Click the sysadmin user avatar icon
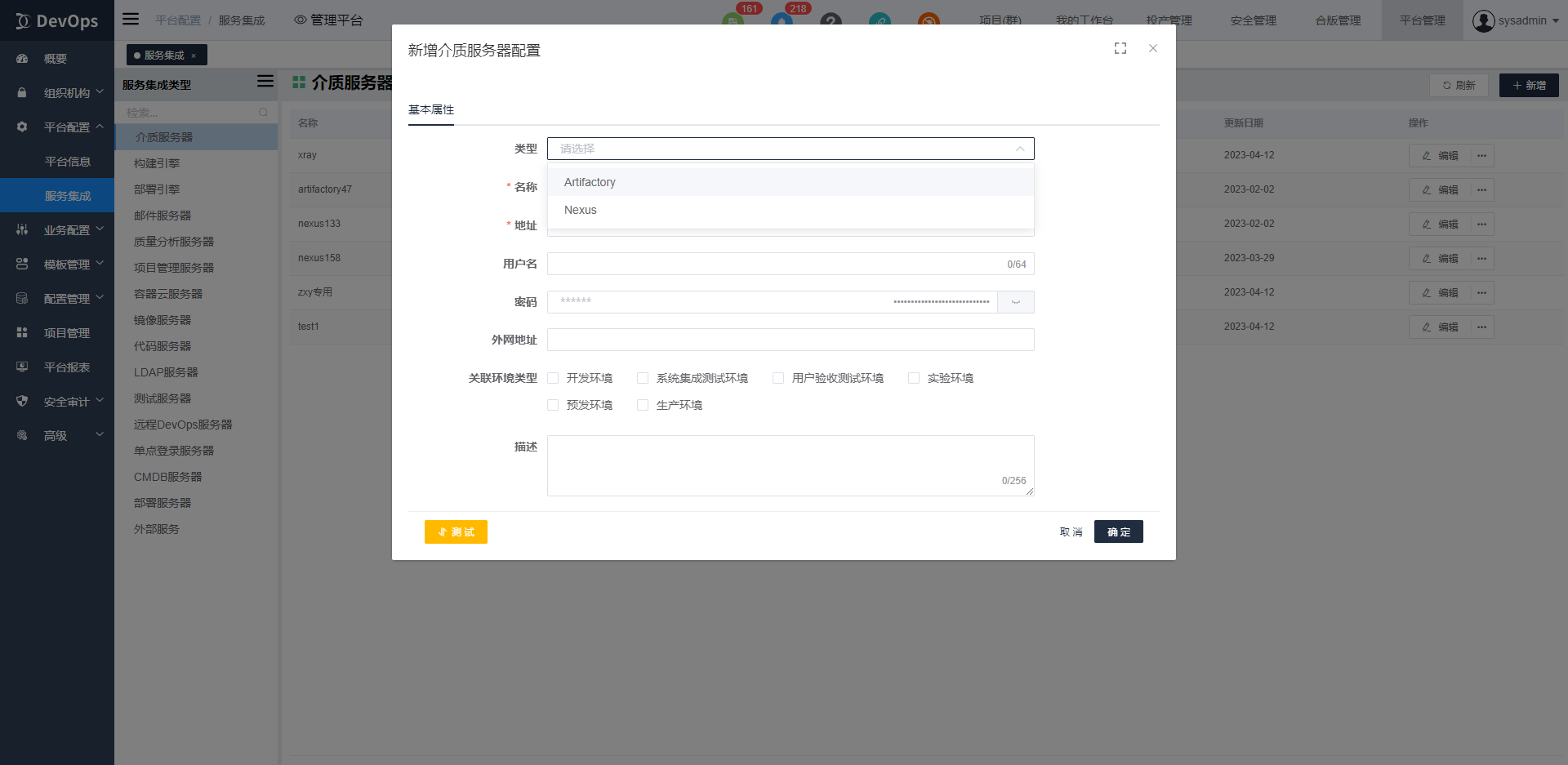The width and height of the screenshot is (1568, 765). 1484,20
